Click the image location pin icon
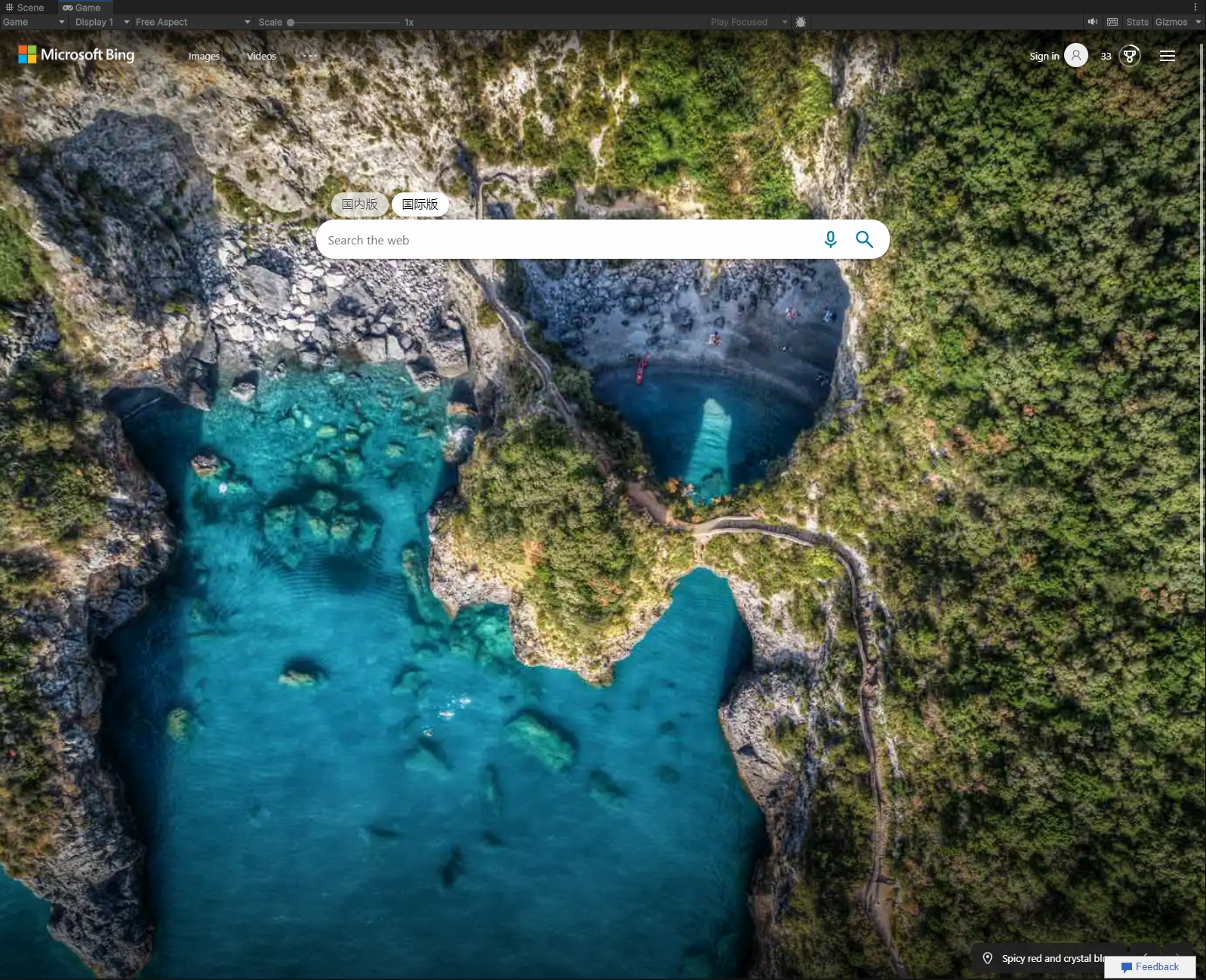Screen dimensions: 1206x980 tap(987, 958)
